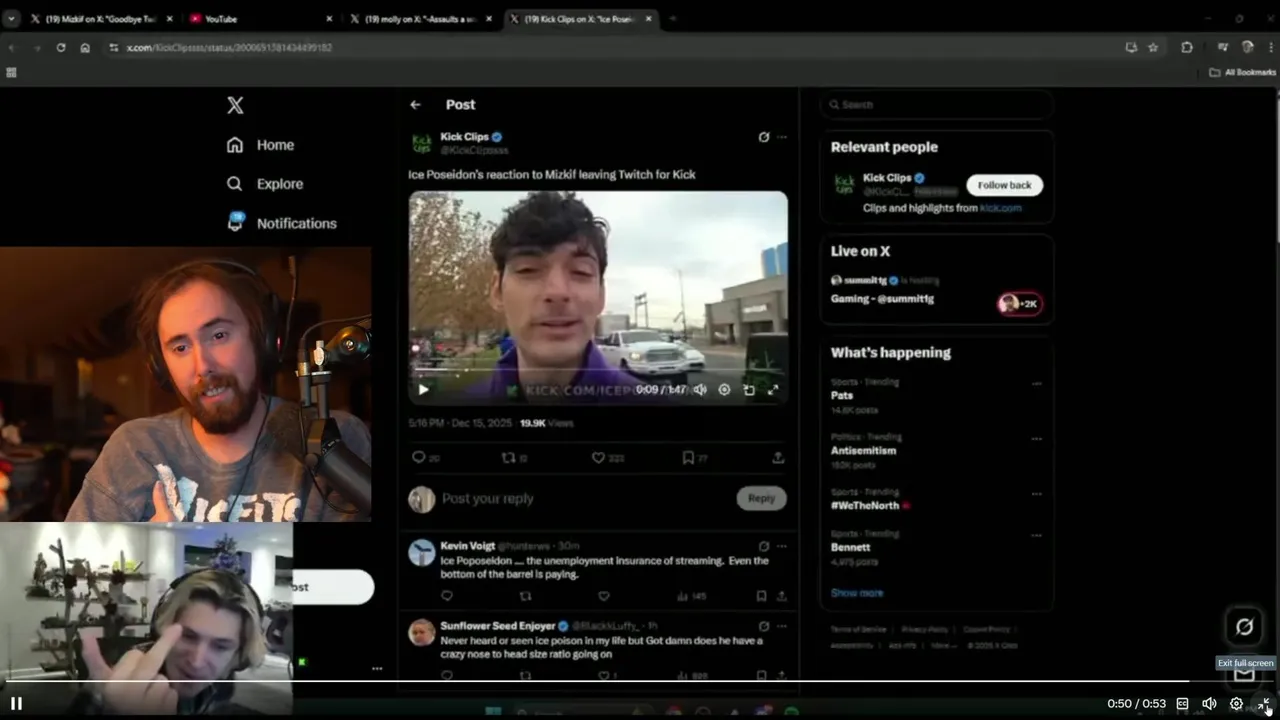Open Notifications in the X sidebar
The image size is (1280, 720).
[281, 223]
